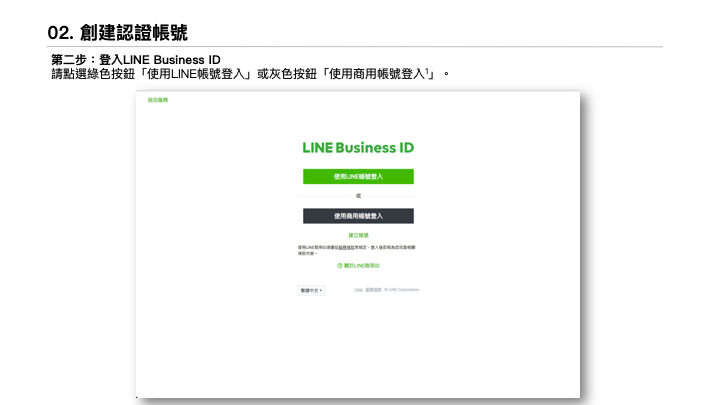Viewport: 720px width, 405px height.
Task: Open the 建立帳號 create account link
Action: coord(358,234)
